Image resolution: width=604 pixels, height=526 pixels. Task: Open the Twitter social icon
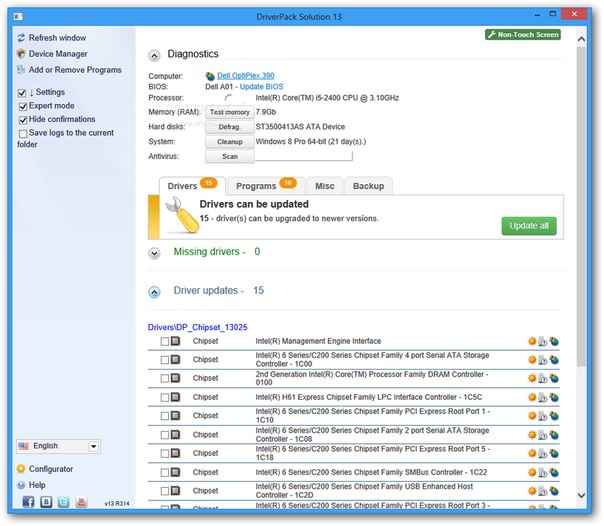(x=64, y=501)
